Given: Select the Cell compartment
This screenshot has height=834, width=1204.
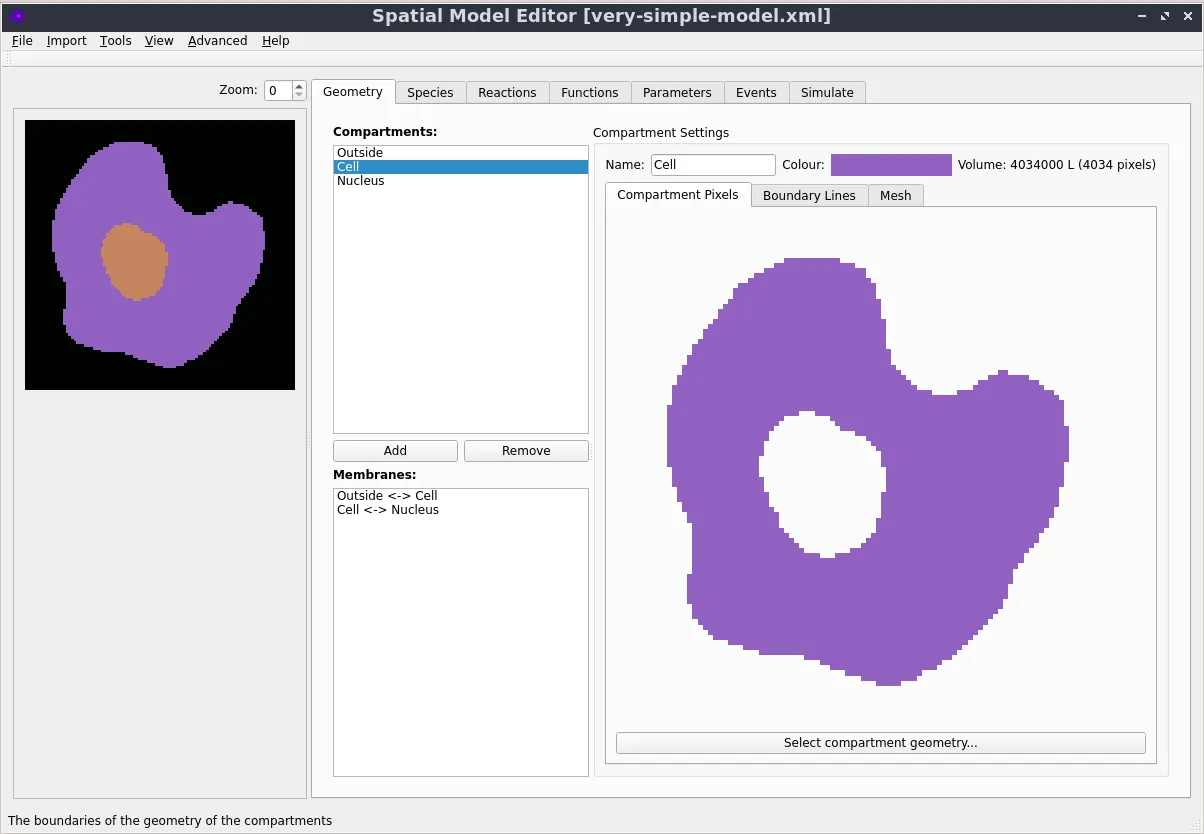Looking at the screenshot, I should (461, 167).
